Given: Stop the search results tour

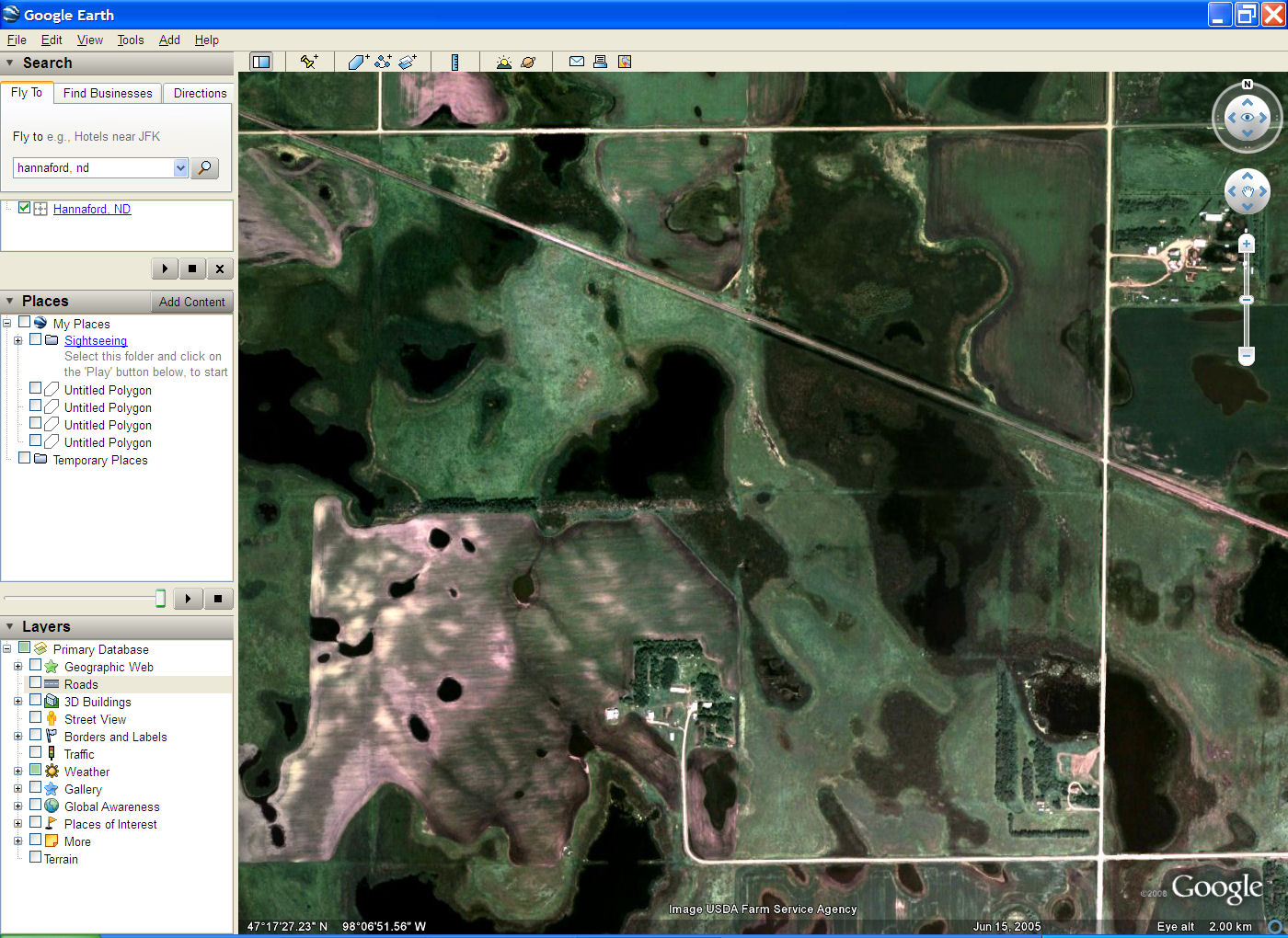Looking at the screenshot, I should click(x=192, y=269).
